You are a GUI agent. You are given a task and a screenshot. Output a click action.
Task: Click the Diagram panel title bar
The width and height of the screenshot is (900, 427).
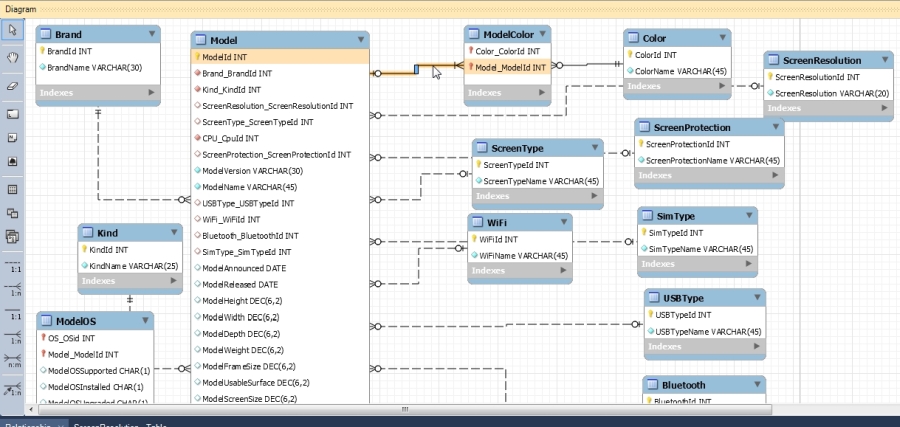pyautogui.click(x=450, y=9)
